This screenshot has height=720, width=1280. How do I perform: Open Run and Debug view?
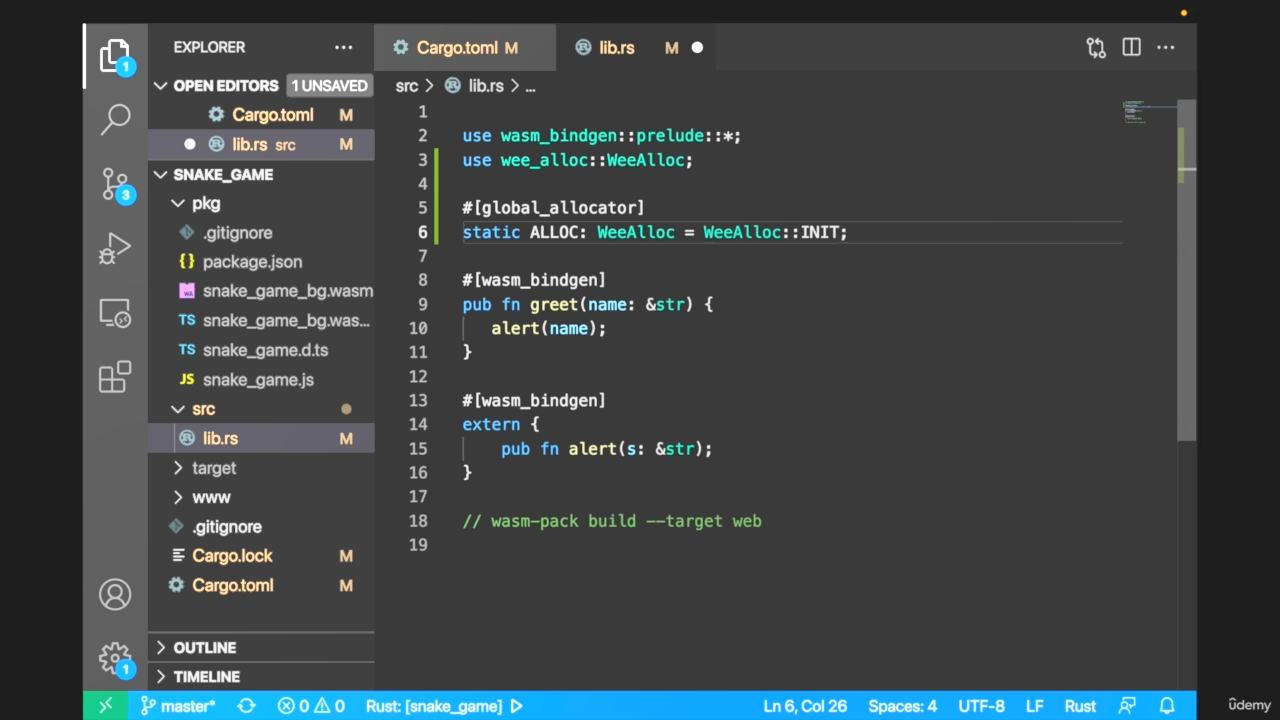point(115,248)
